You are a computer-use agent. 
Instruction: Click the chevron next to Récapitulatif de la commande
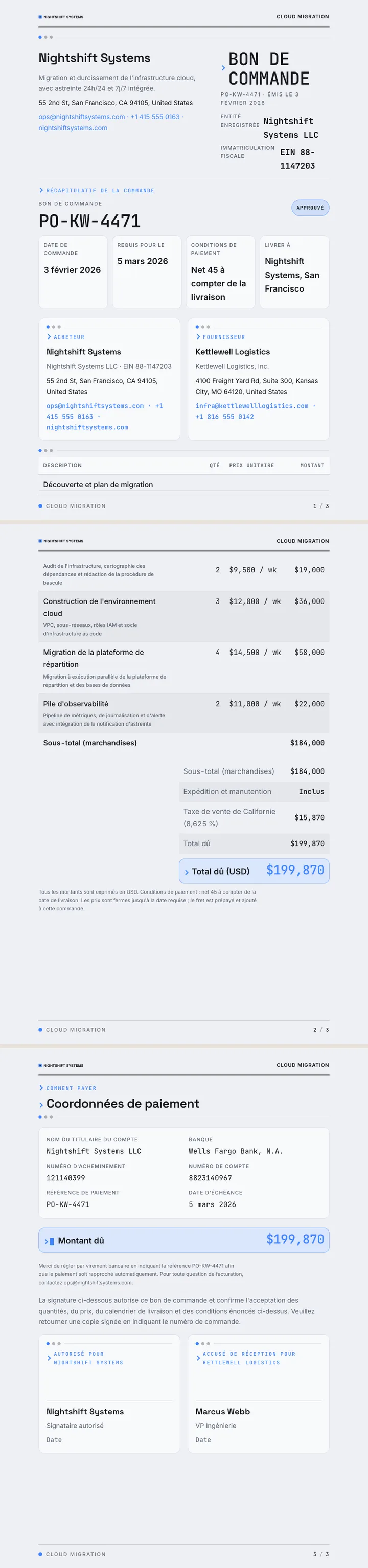[41, 190]
